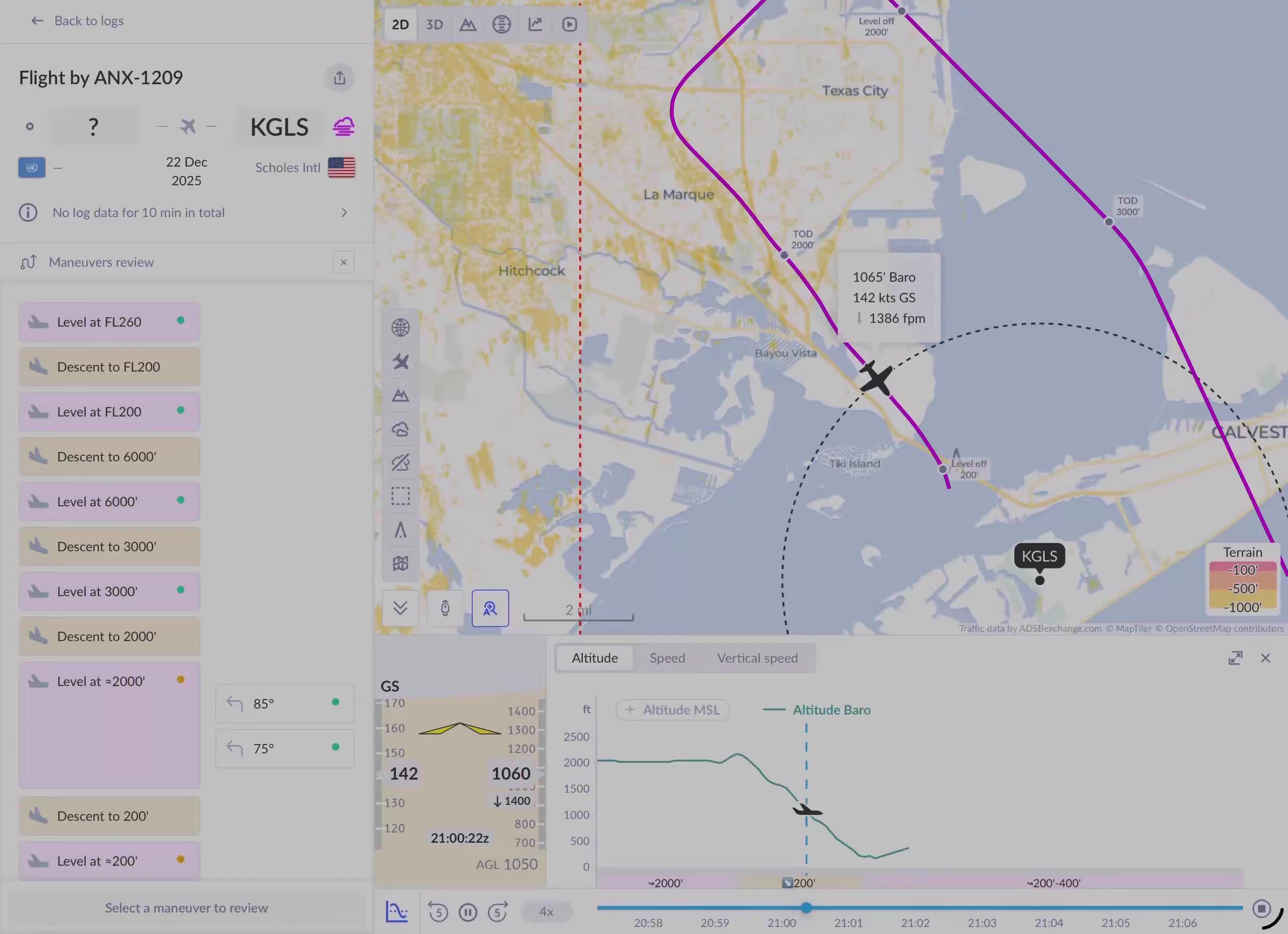Click the share flight icon
The width and height of the screenshot is (1288, 934).
[340, 78]
